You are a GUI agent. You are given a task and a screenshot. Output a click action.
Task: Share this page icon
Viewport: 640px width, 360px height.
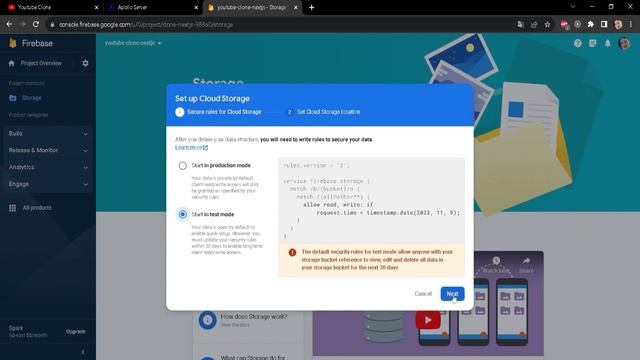pyautogui.click(x=534, y=24)
